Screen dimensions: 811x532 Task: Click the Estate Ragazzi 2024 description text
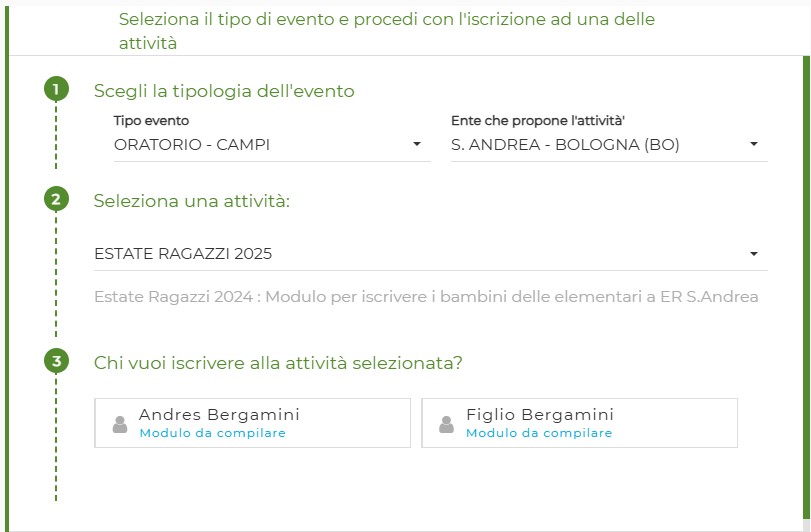pyautogui.click(x=426, y=297)
